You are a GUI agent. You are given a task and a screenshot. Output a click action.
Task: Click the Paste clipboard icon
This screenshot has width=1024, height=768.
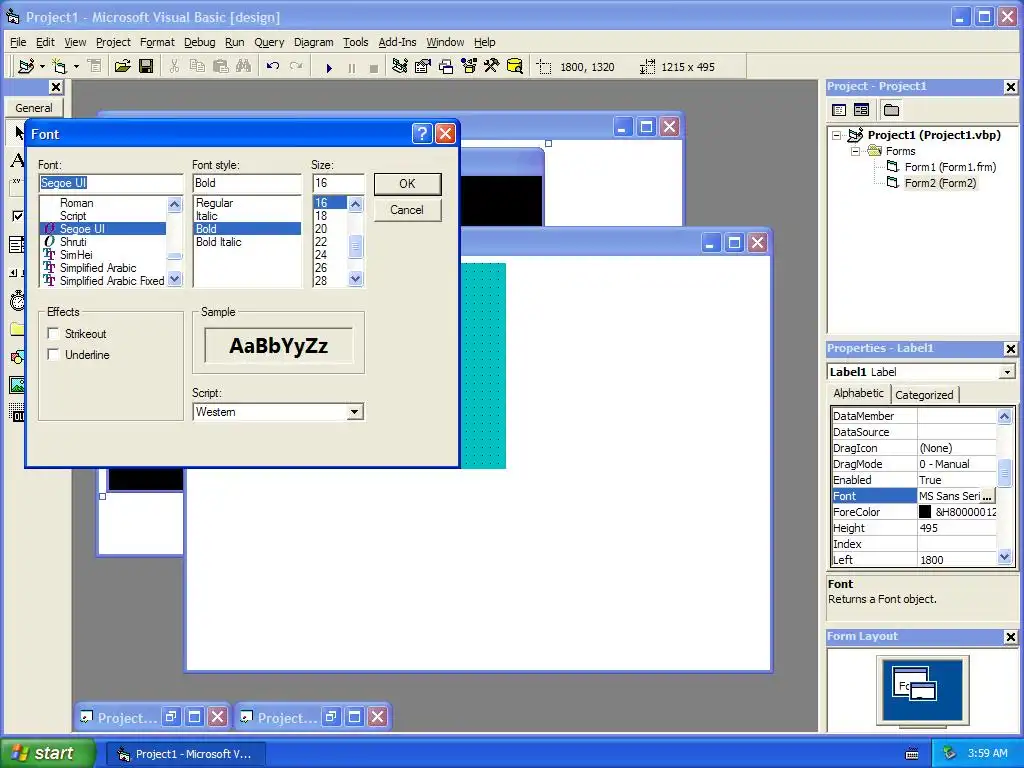(221, 67)
